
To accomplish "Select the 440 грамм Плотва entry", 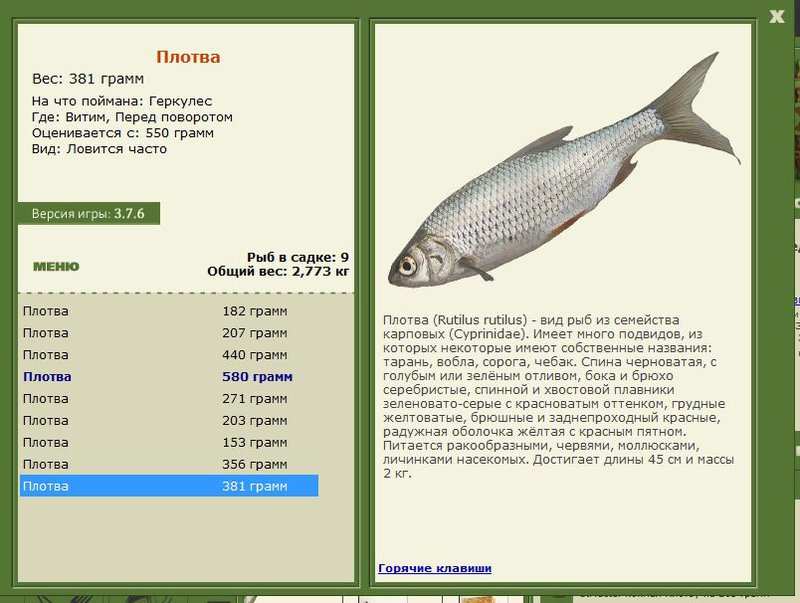I will point(169,355).
